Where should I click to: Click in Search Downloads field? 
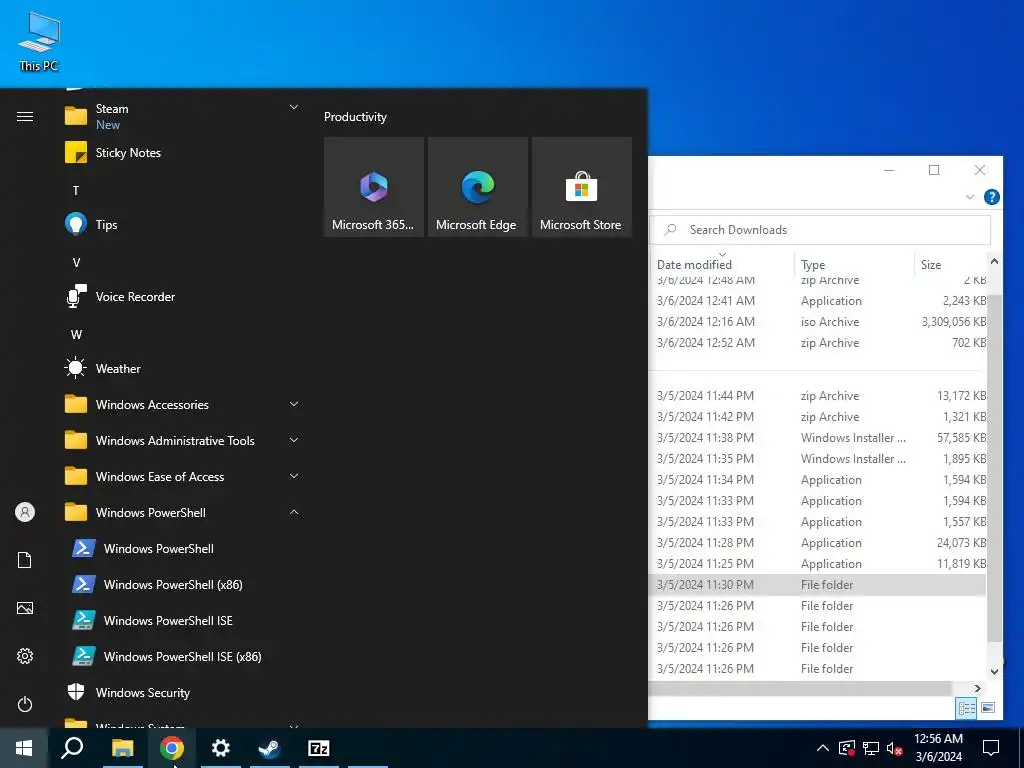(x=821, y=230)
